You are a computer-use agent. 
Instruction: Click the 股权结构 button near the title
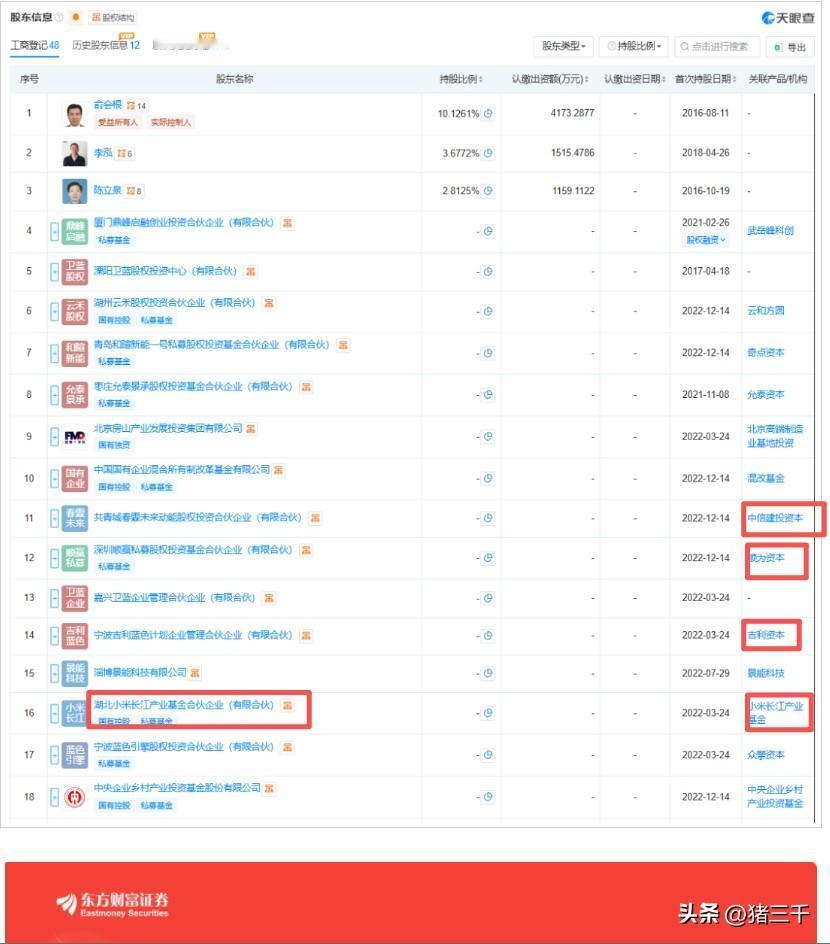pyautogui.click(x=113, y=17)
